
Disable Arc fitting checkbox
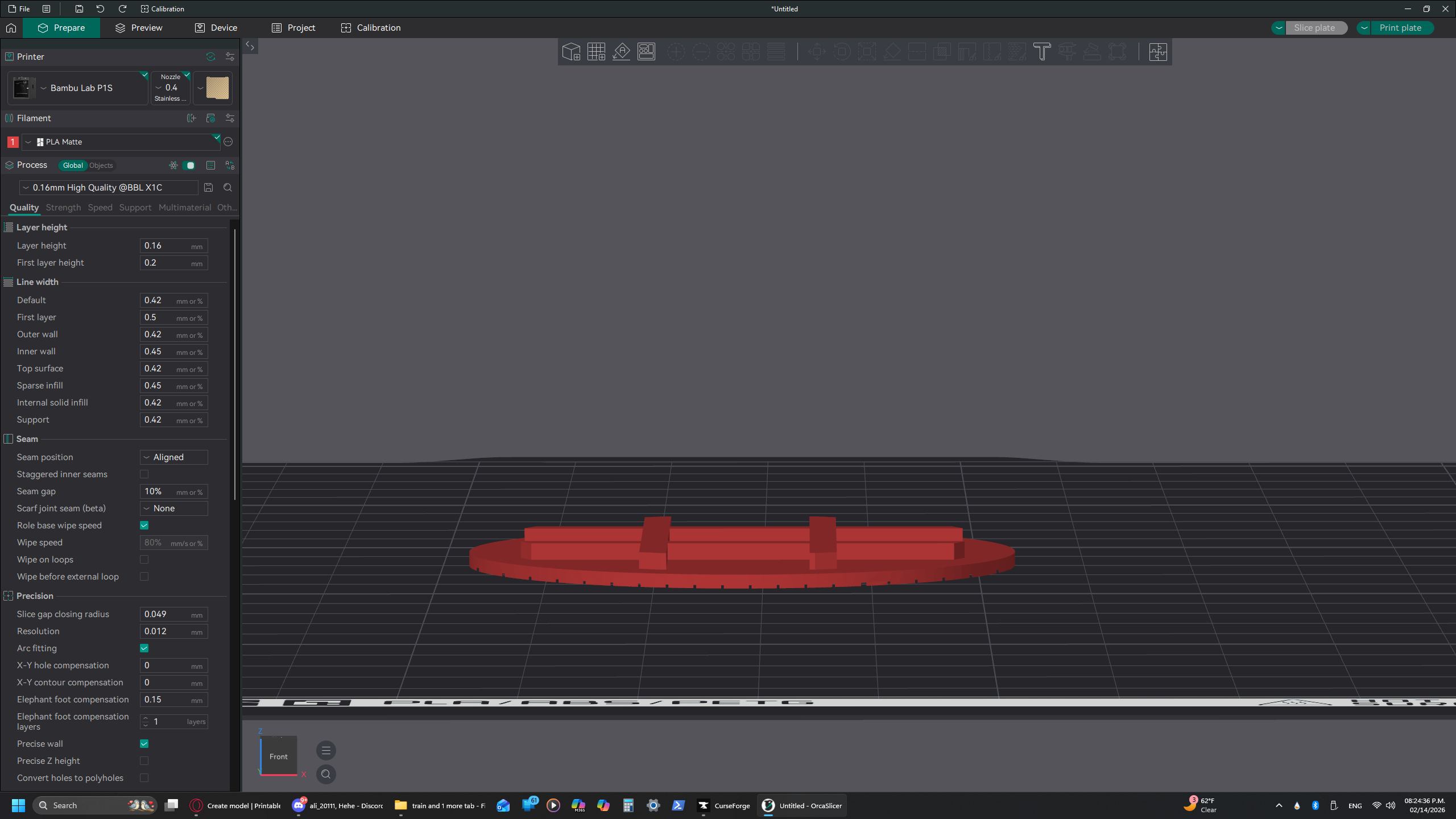(144, 648)
